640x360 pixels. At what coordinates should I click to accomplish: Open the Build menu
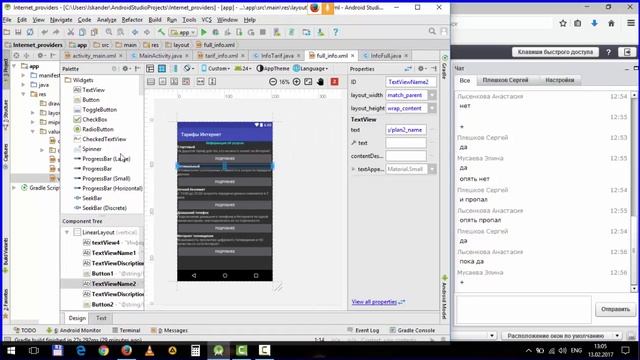(155, 20)
